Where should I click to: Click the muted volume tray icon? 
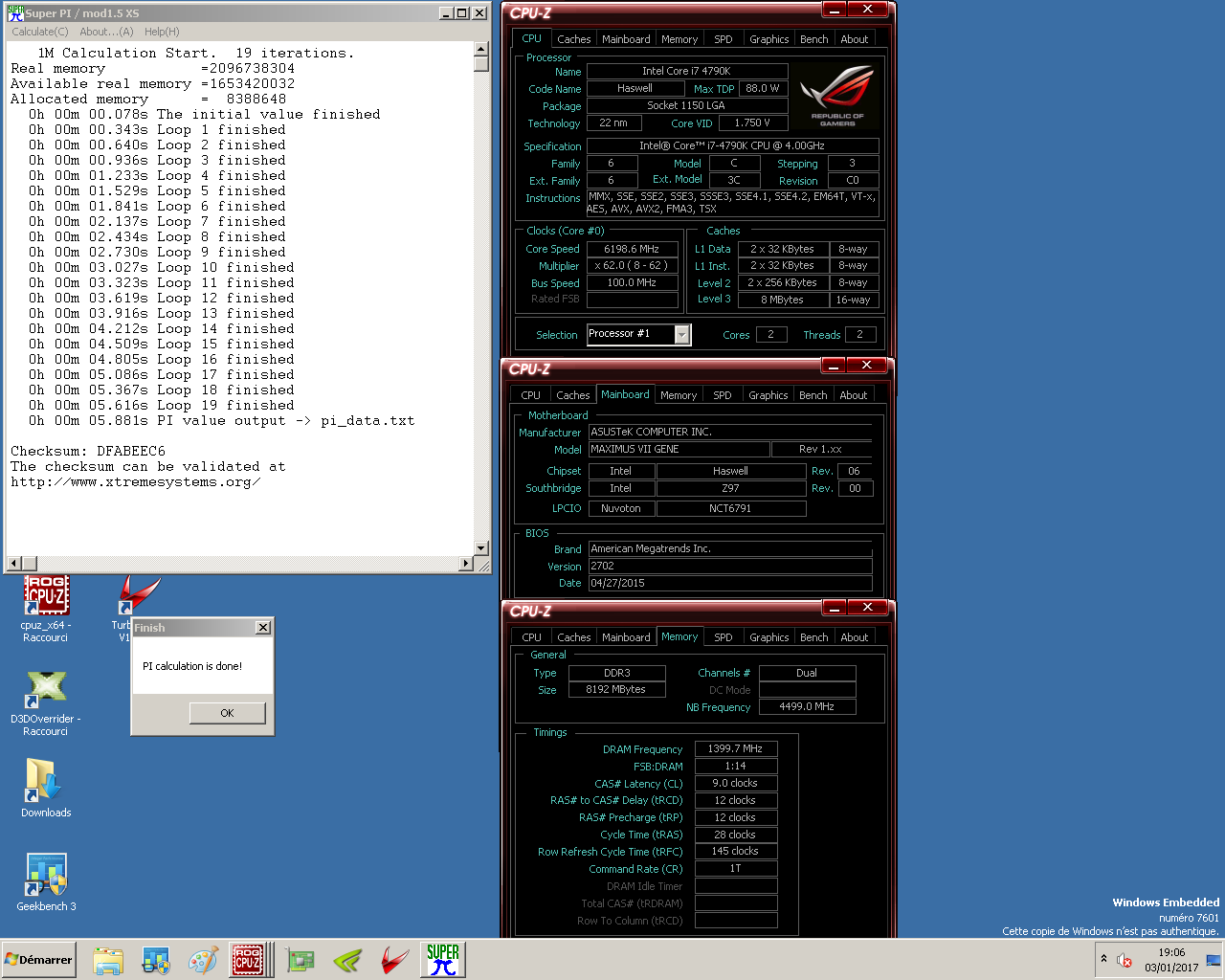tap(1125, 960)
